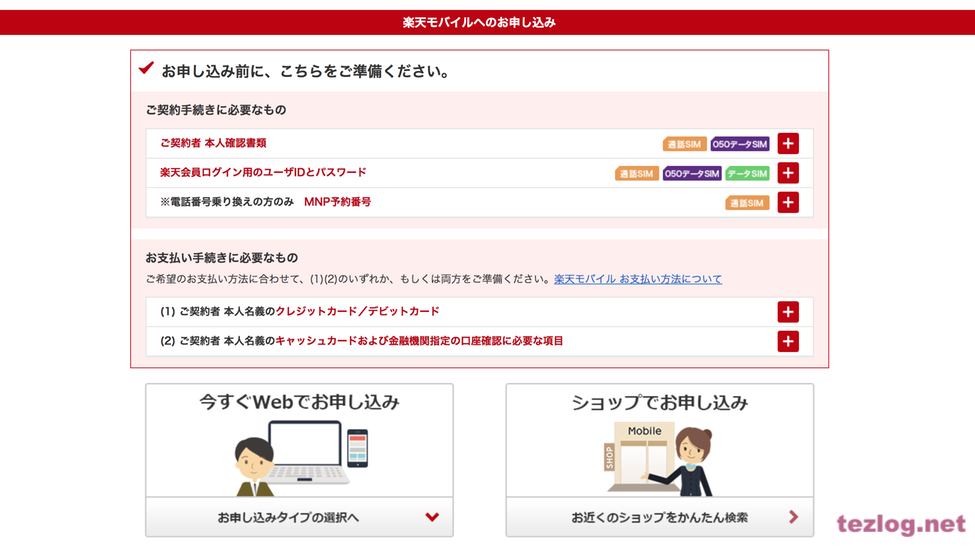975x547 pixels.
Task: Click the 050データSIM tag in the 本人確認書類 row
Action: pos(740,144)
